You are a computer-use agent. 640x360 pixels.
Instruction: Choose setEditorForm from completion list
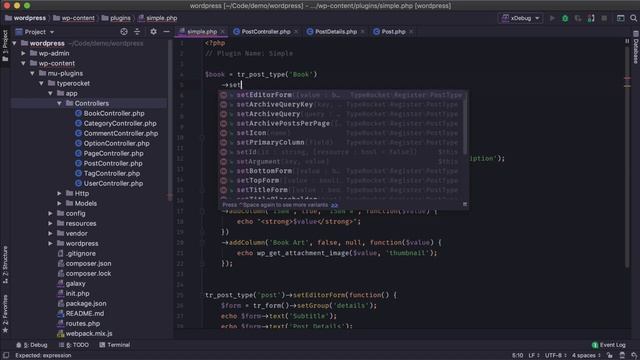coord(342,95)
